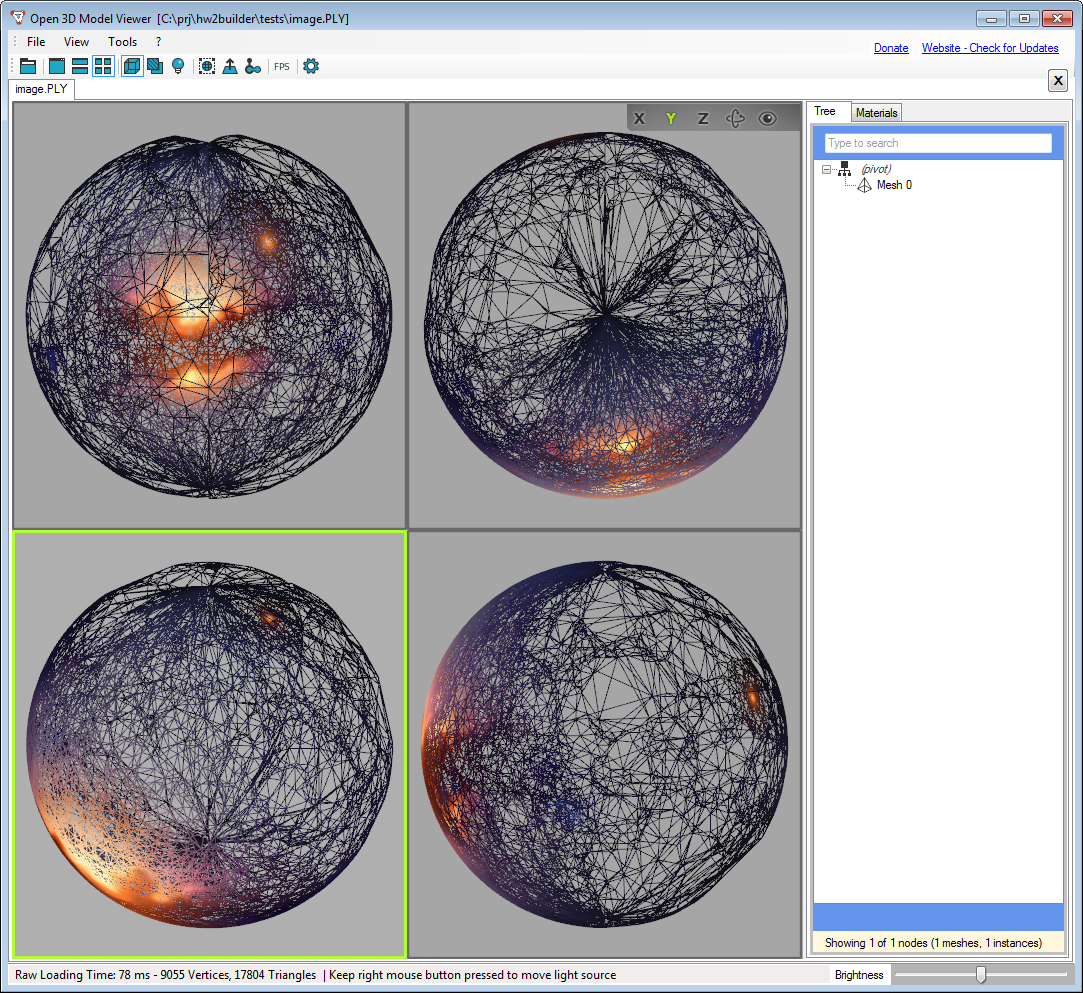Click the skeleton joints icon
Viewport: 1083px width, 993px height.
(x=253, y=66)
